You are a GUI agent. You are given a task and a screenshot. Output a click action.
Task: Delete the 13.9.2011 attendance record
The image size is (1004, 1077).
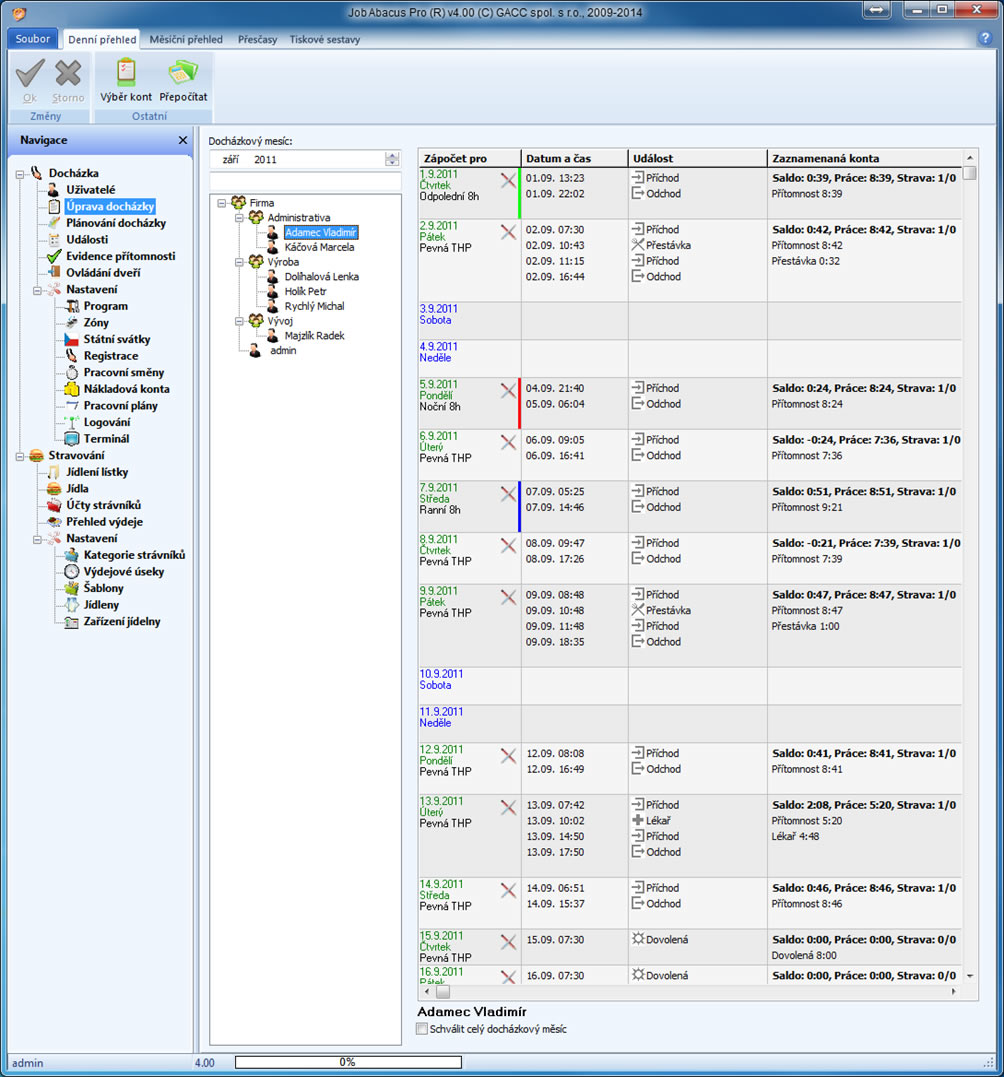[508, 808]
